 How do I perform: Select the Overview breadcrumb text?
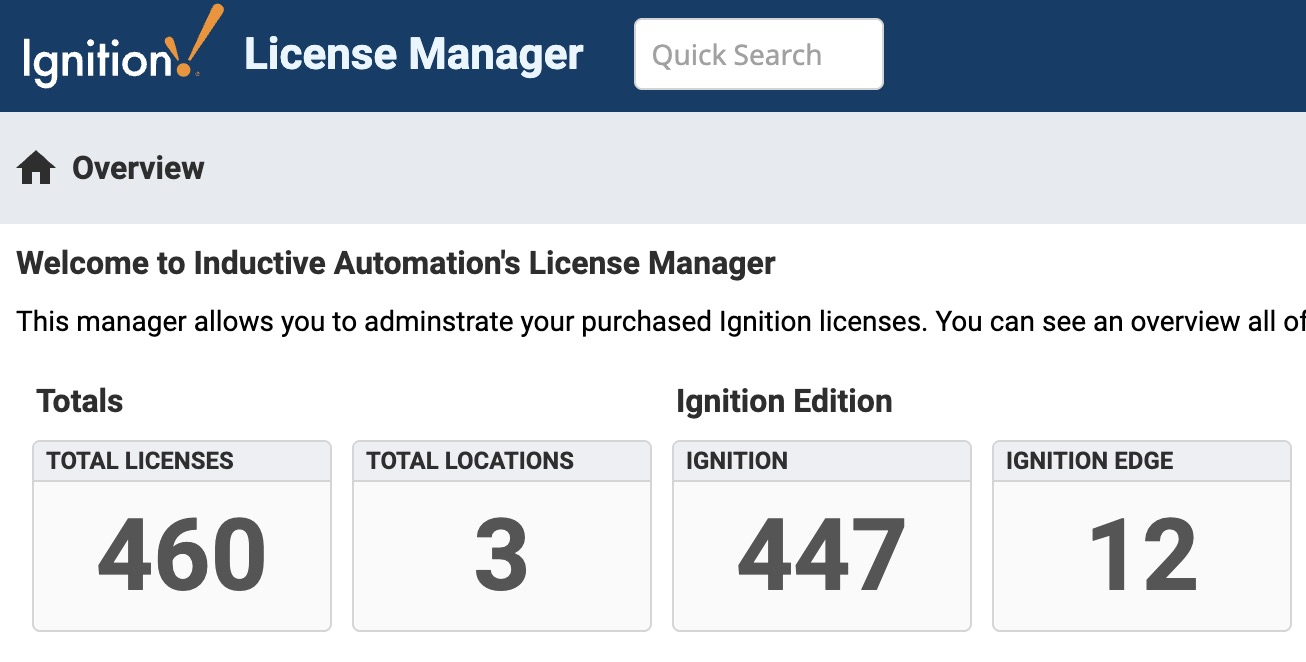pyautogui.click(x=138, y=168)
